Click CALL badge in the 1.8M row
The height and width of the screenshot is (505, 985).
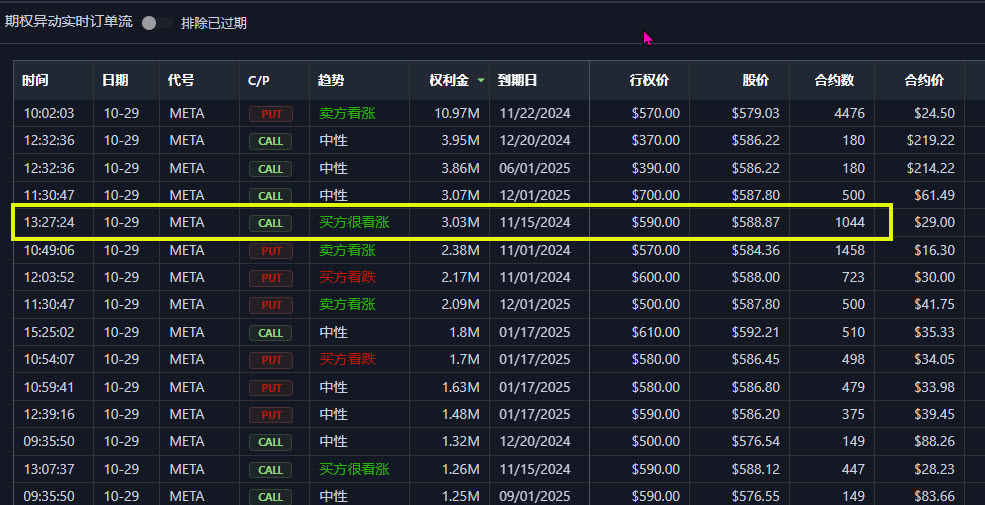click(270, 333)
